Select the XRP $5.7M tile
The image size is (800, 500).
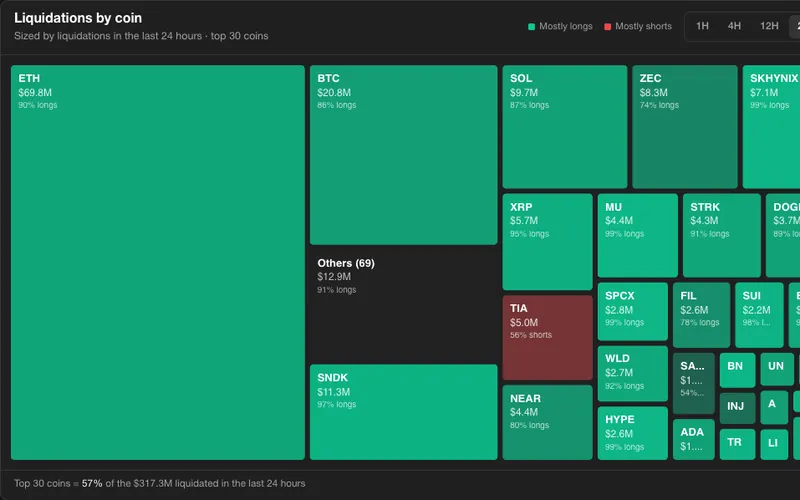[547, 242]
